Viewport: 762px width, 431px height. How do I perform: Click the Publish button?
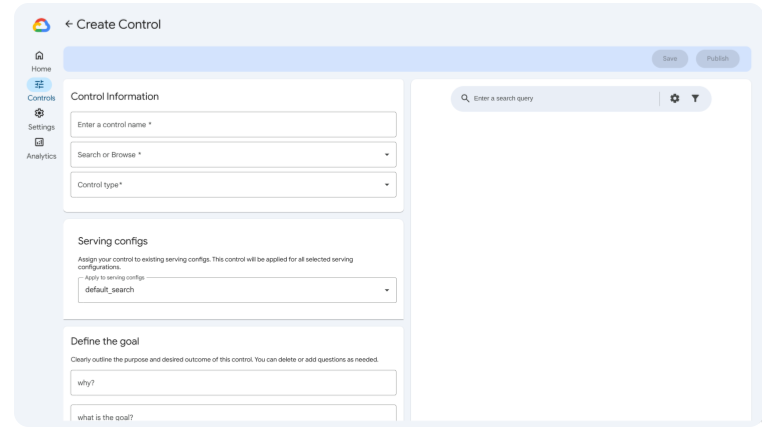[717, 59]
